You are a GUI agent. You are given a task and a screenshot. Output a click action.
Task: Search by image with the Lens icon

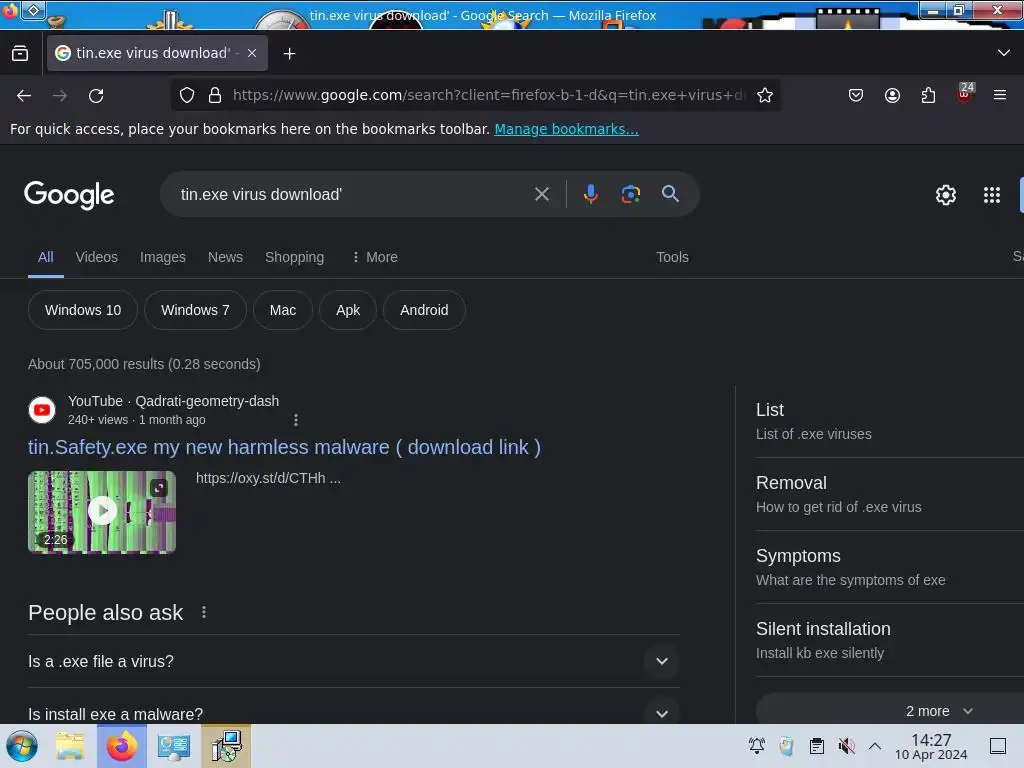tap(630, 194)
